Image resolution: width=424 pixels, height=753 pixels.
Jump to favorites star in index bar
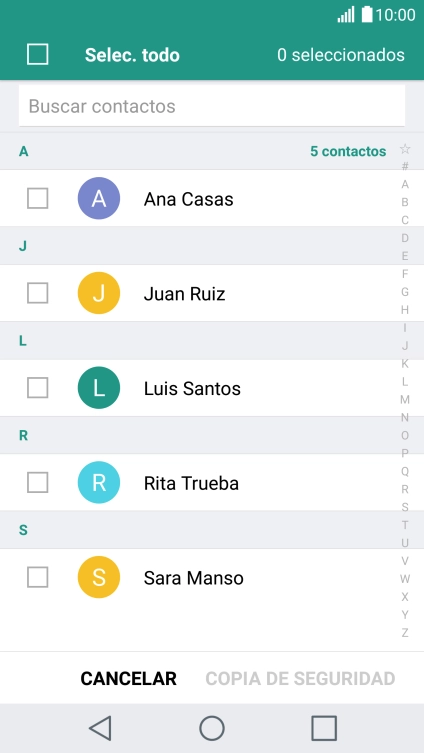coord(405,149)
